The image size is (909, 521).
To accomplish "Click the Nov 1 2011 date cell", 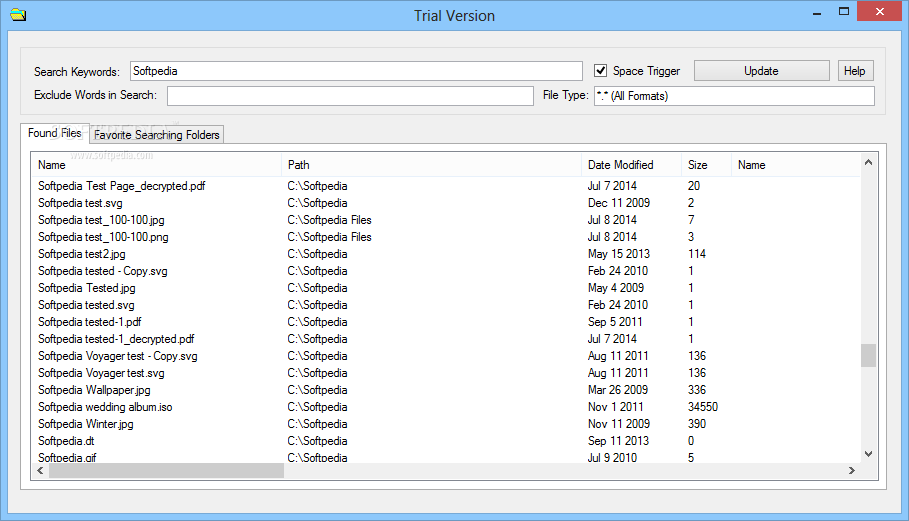I will tap(616, 407).
